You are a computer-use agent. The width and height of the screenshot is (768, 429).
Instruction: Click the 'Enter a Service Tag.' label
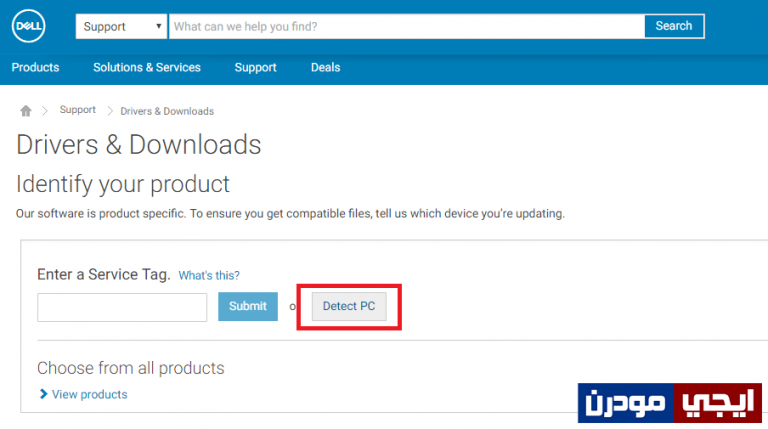point(104,275)
